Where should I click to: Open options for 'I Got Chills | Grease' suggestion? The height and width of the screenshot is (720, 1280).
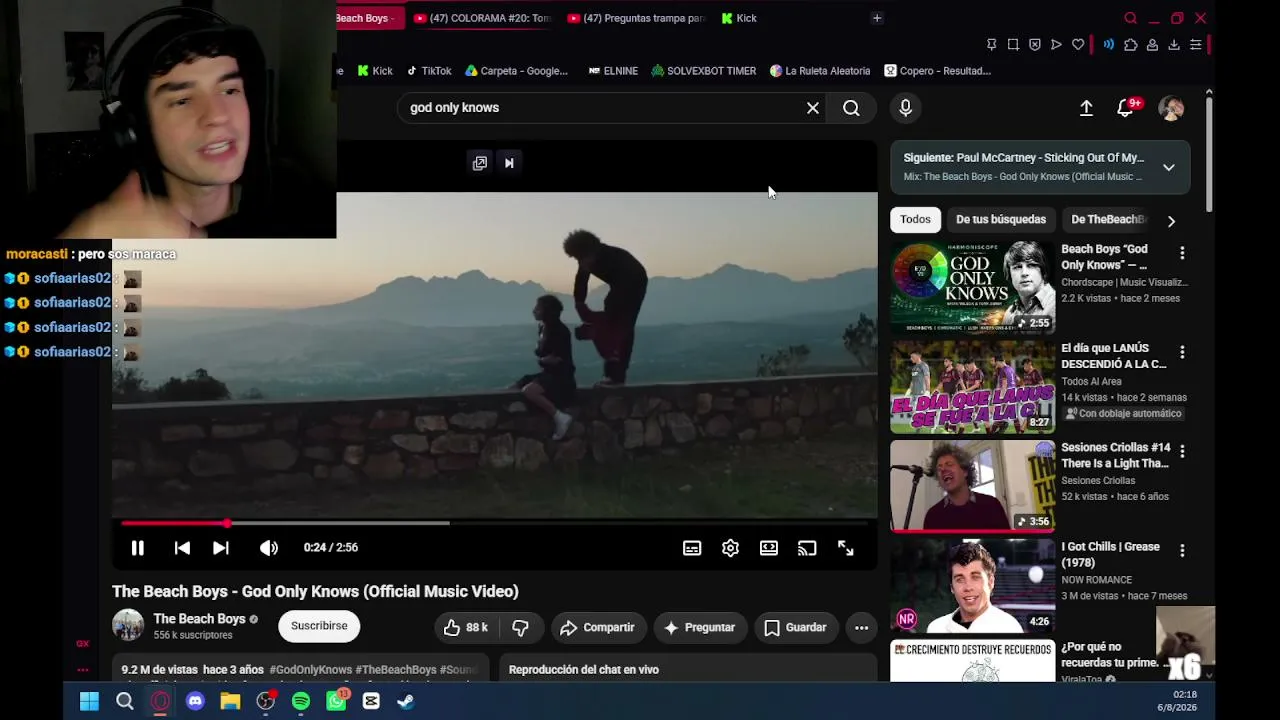tap(1182, 551)
